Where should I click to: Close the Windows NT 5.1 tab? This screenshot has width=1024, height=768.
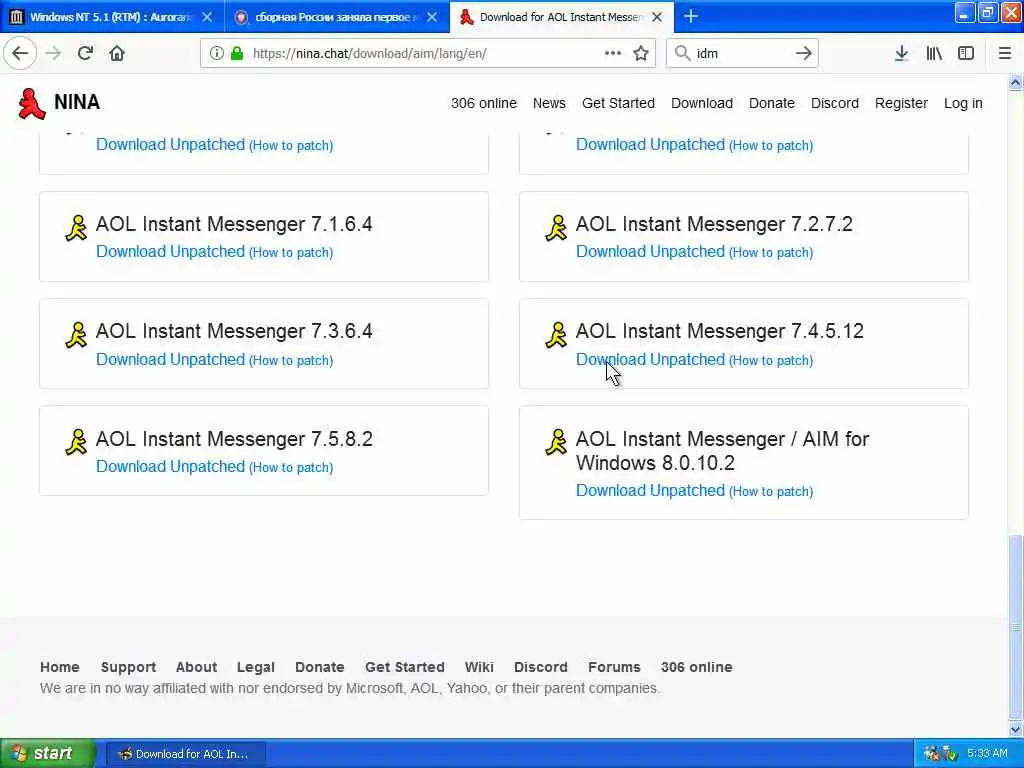[x=206, y=17]
